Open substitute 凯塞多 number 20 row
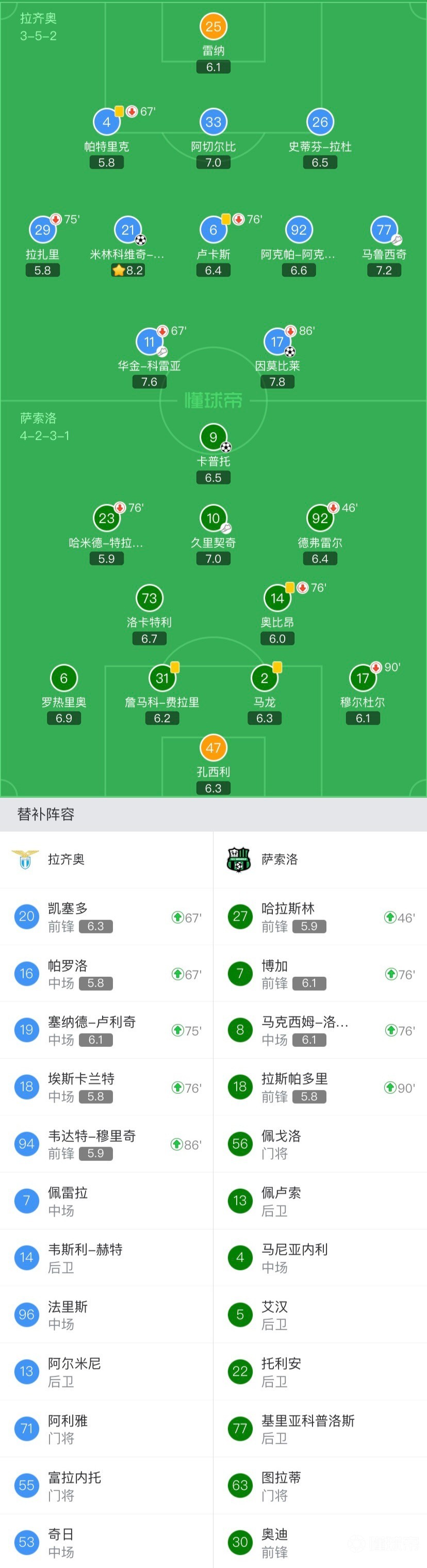The height and width of the screenshot is (1568, 427). pos(106,916)
